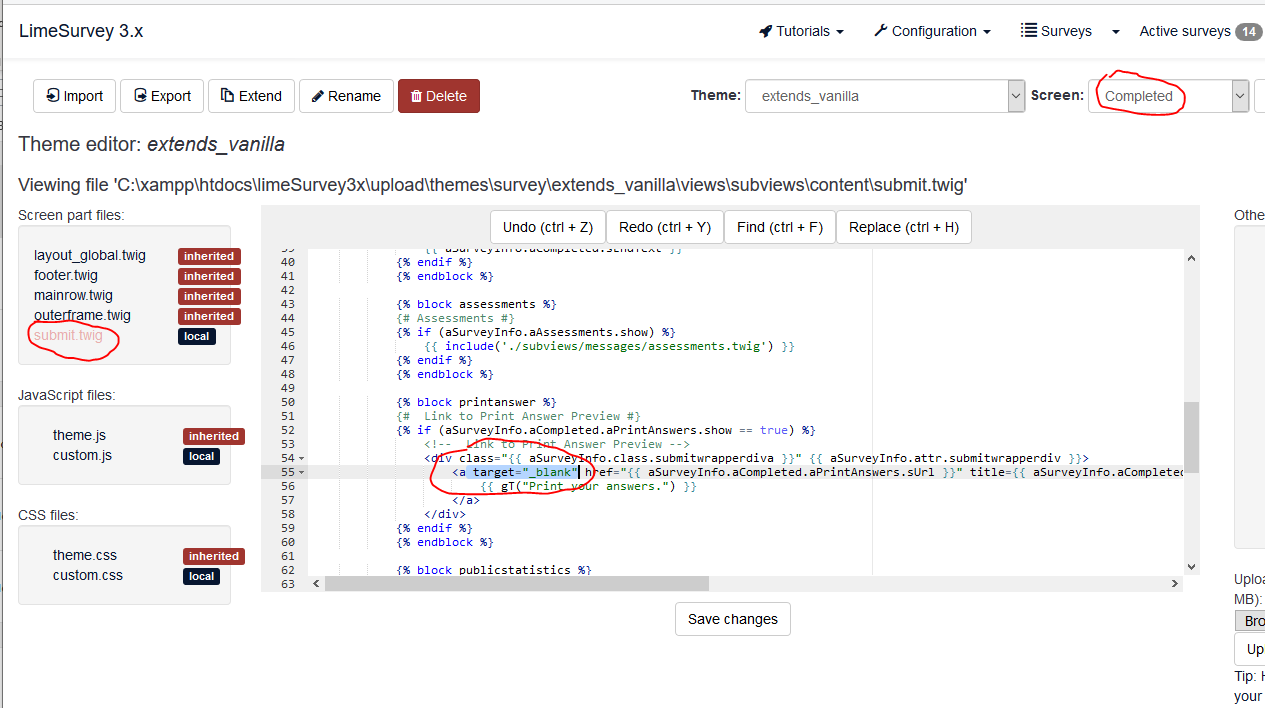Click the Rename pencil button
This screenshot has height=708, width=1265.
pyautogui.click(x=346, y=96)
